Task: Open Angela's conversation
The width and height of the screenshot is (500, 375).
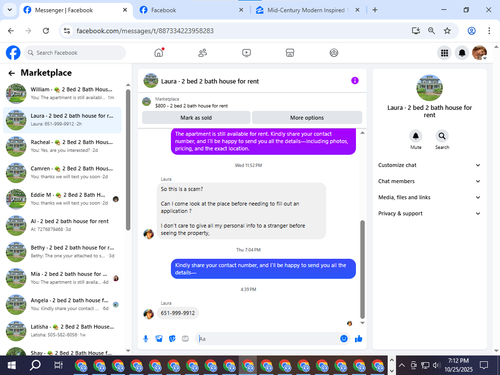Action: click(62, 304)
